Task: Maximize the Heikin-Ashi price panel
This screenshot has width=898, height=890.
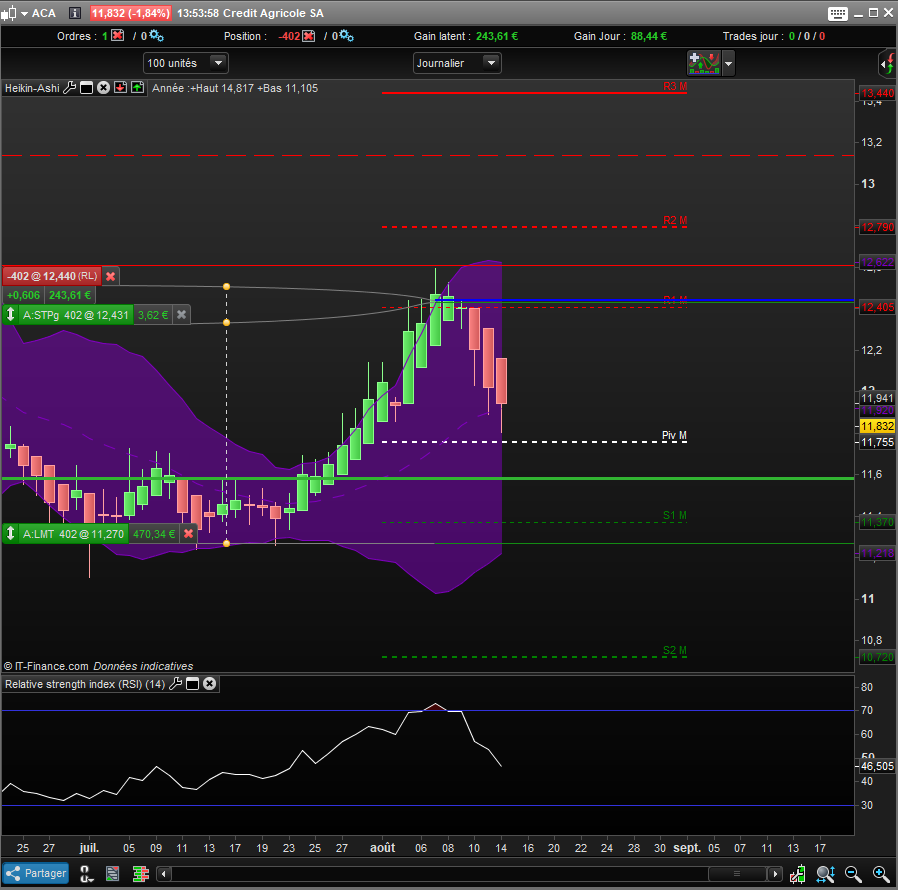Action: click(86, 88)
